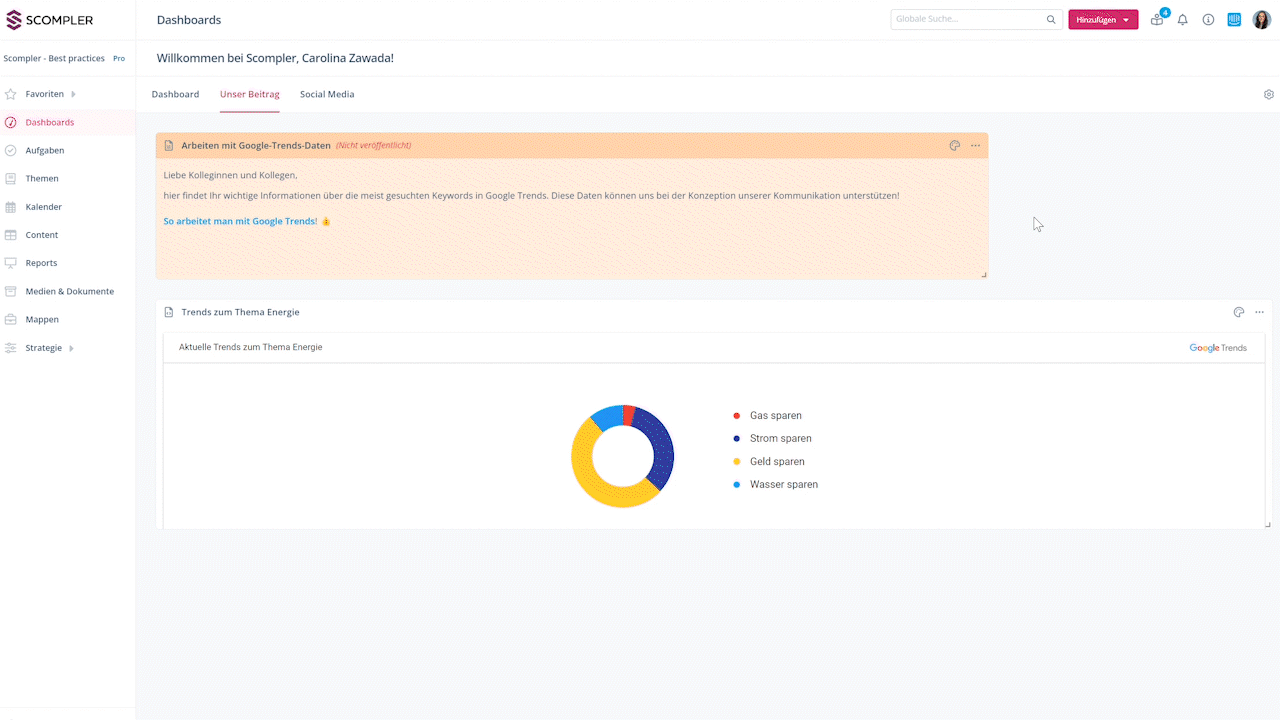Open the notifications bell icon
This screenshot has height=720, width=1280.
click(1182, 19)
